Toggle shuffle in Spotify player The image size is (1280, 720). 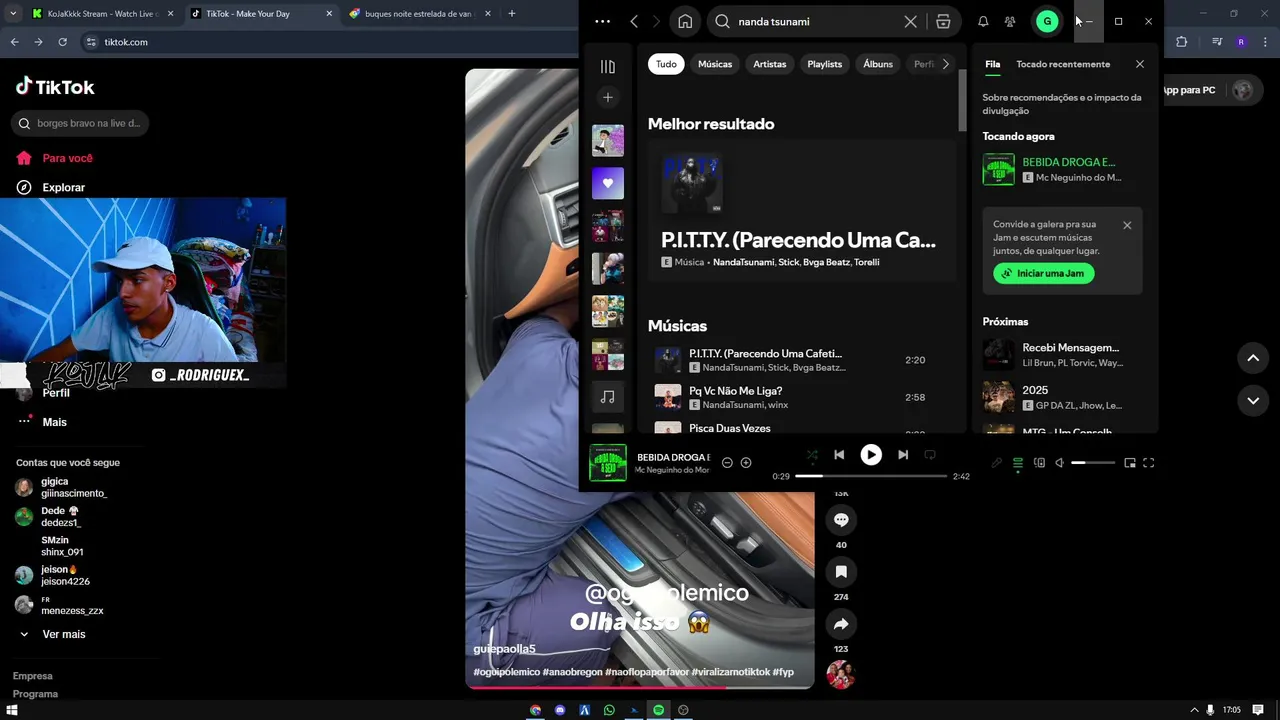[x=812, y=455]
